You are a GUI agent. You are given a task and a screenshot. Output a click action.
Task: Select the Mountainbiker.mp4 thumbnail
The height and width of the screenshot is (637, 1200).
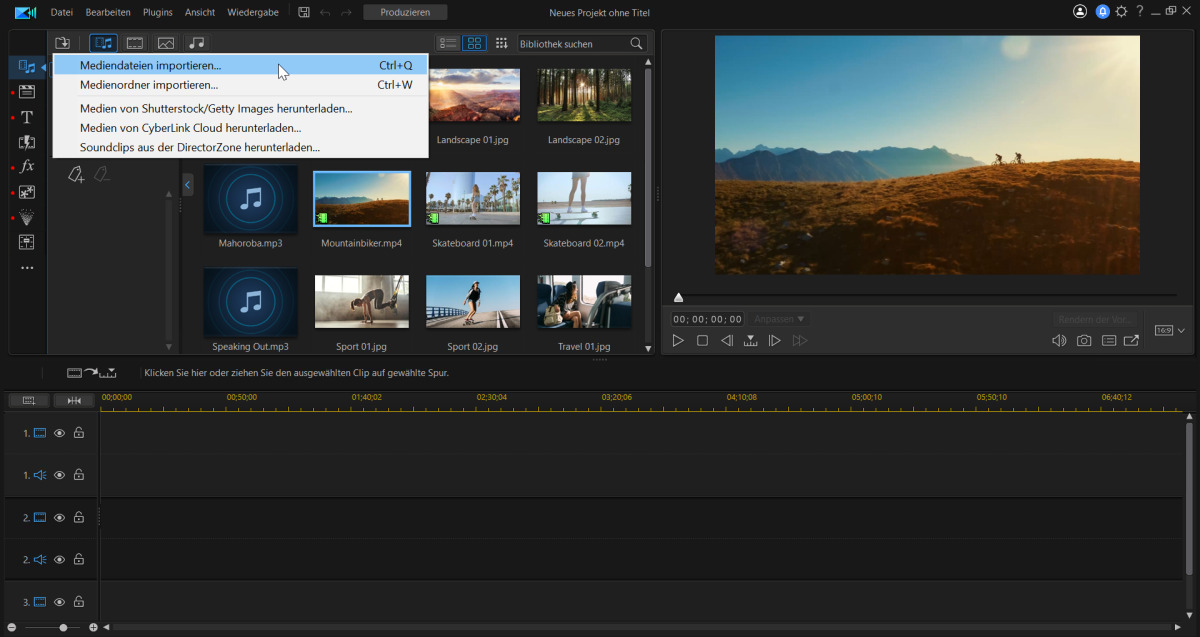pos(362,199)
